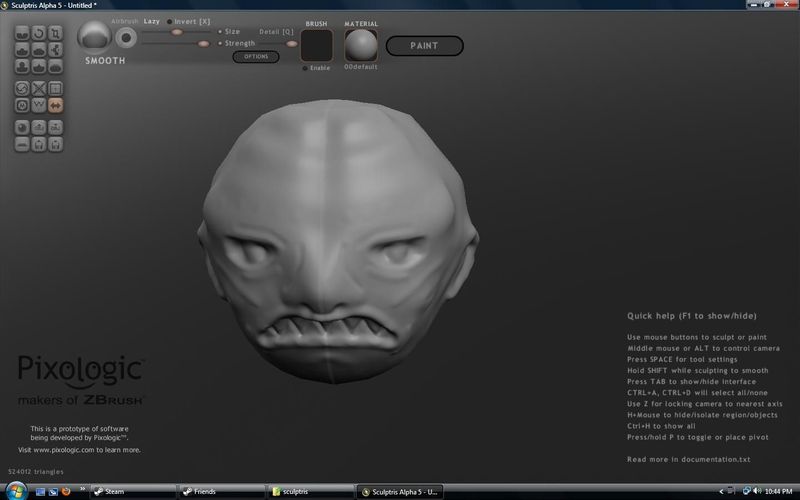
Task: Click the New Sphere icon
Action: (22, 128)
